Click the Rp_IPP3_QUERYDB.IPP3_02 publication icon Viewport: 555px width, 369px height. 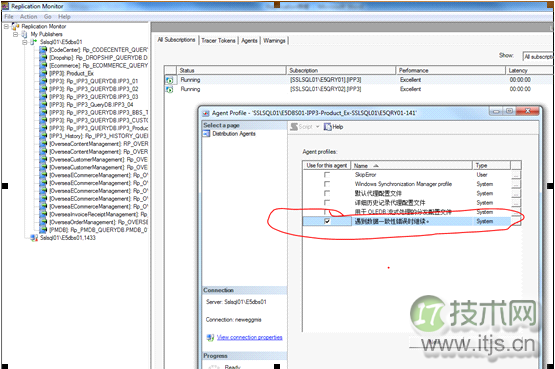(43, 89)
